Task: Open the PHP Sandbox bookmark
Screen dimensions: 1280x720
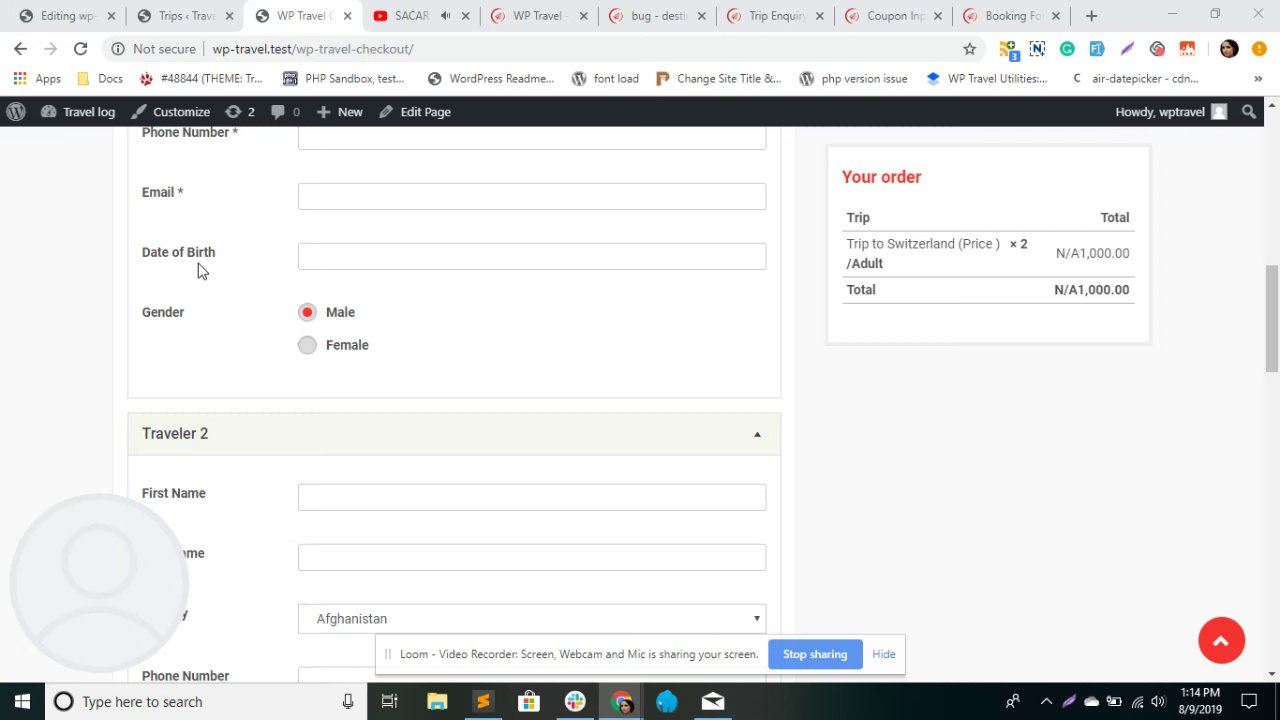Action: [x=343, y=78]
